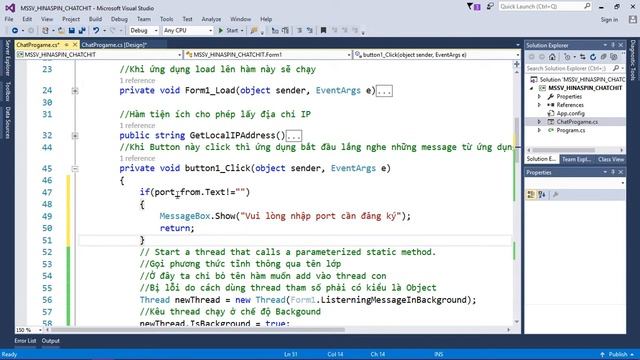This screenshot has height=360, width=640.
Task: Expand the References node in Solution Explorer
Action: click(x=539, y=105)
